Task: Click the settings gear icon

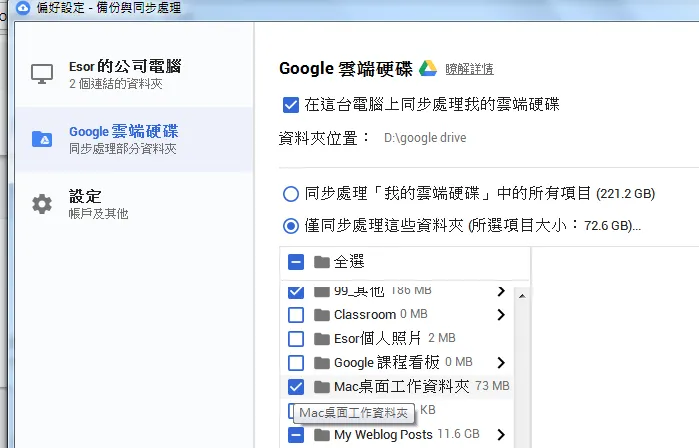Action: (42, 204)
